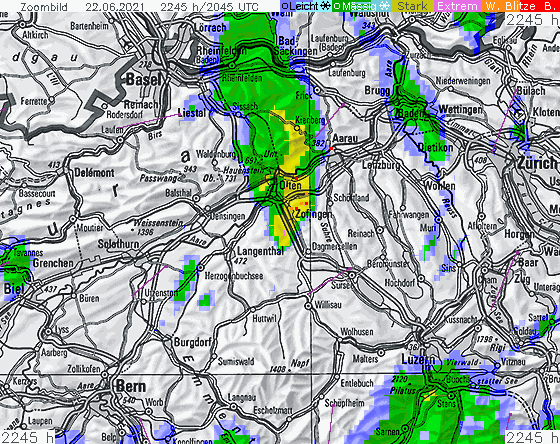Click the Zoombild date and time header
The image size is (560, 444).
click(x=139, y=6)
